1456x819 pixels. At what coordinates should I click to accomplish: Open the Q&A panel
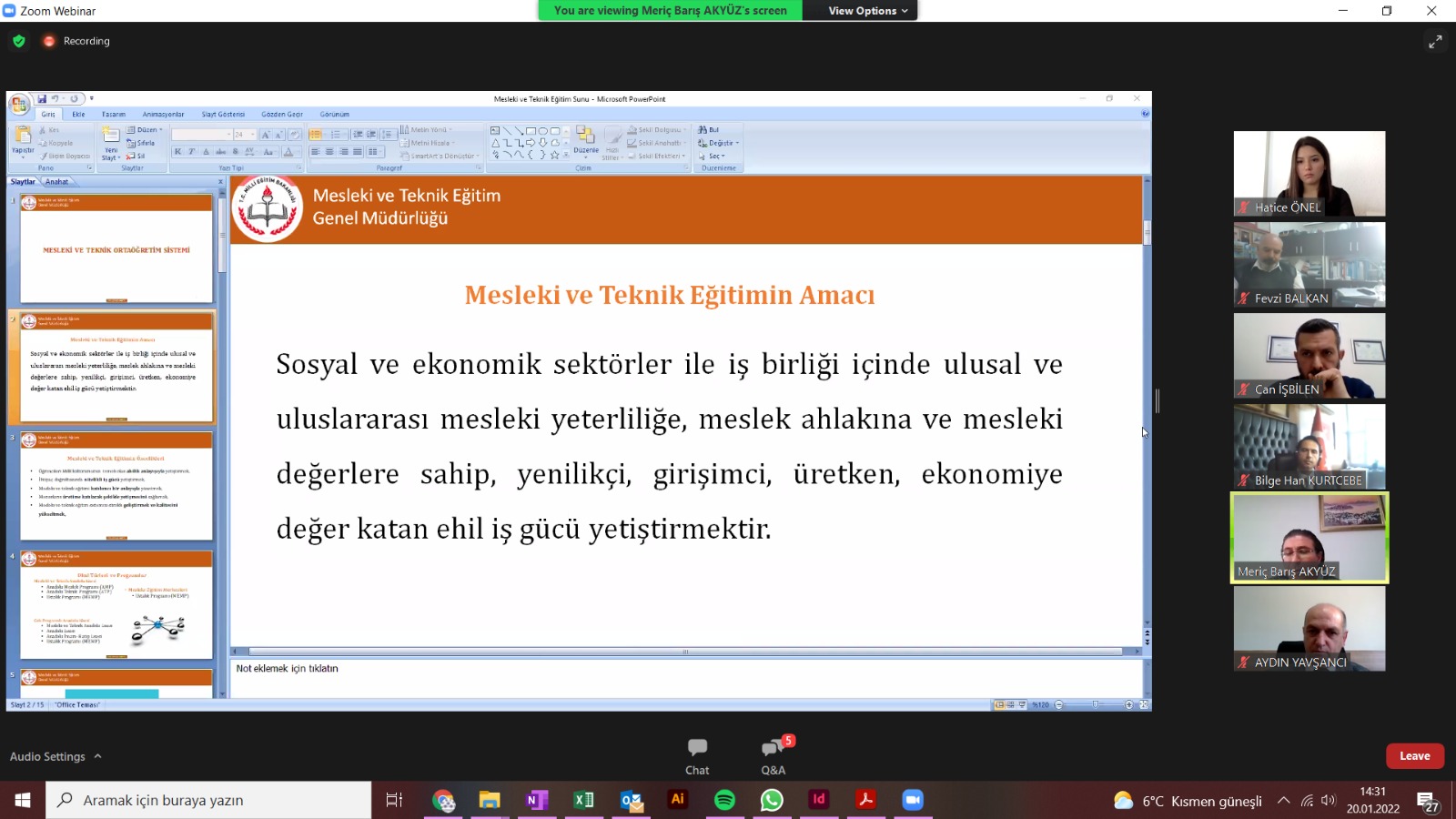coord(773,755)
